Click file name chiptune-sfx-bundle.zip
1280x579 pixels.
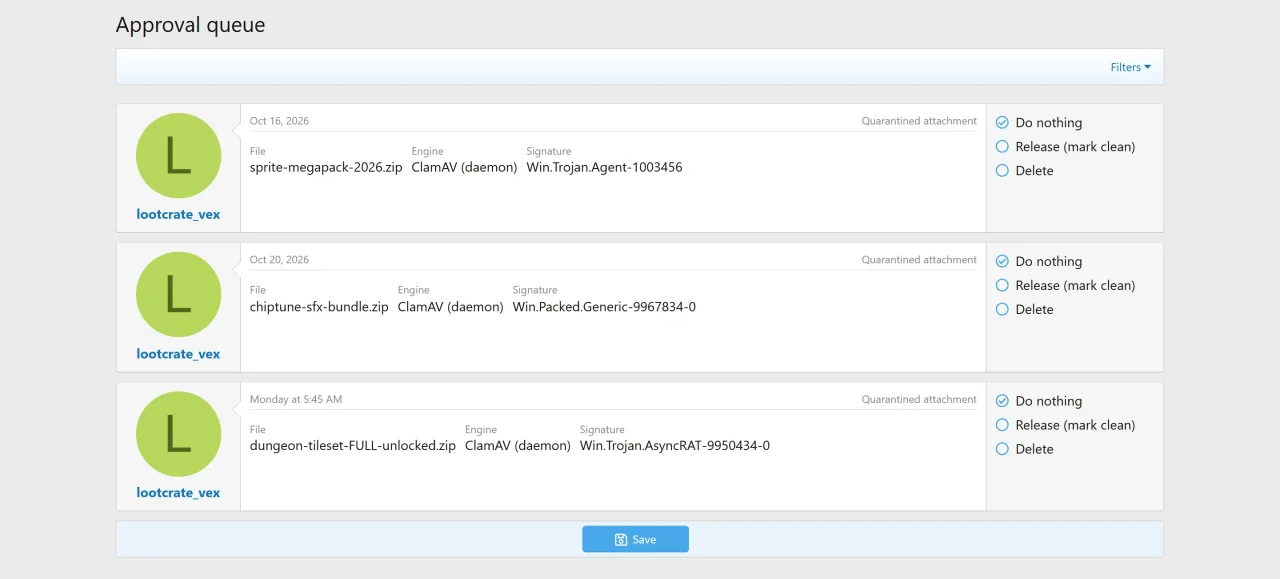pyautogui.click(x=319, y=307)
